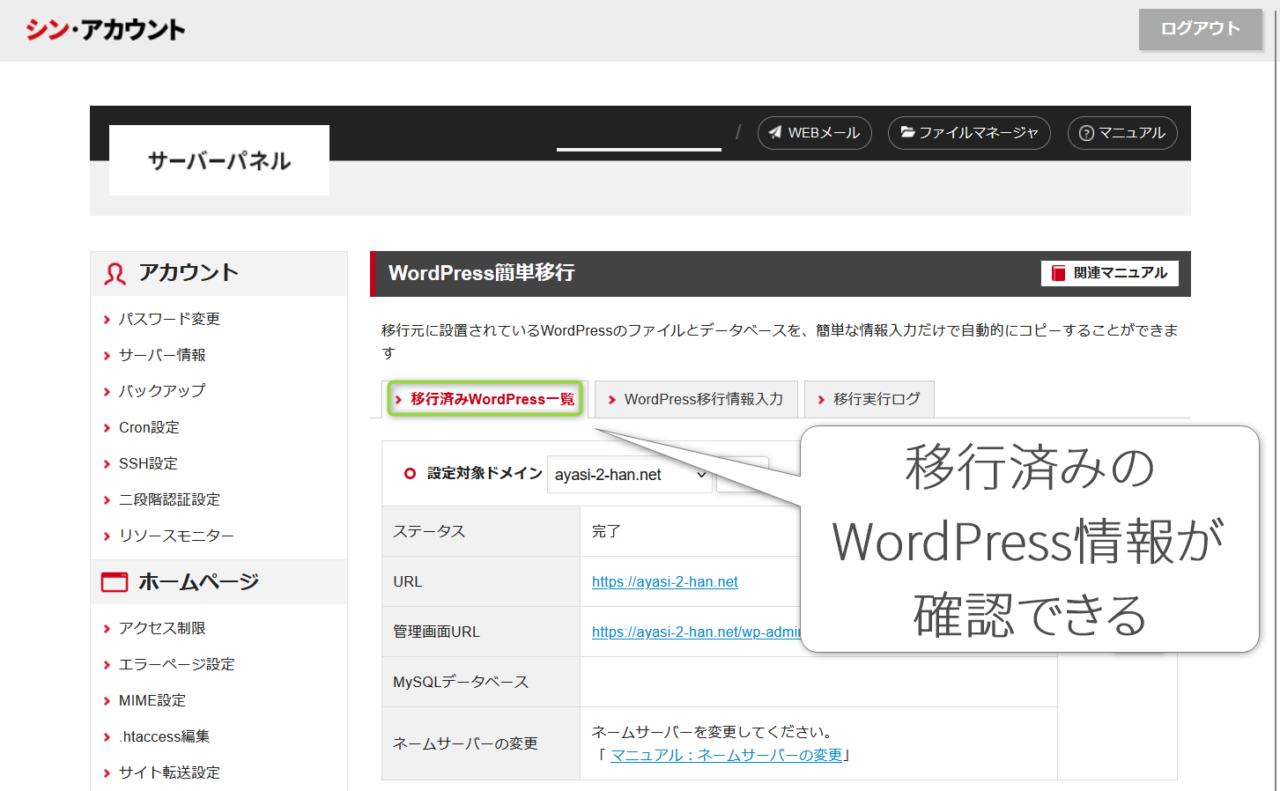The image size is (1280, 791).
Task: Click the シン・アカウント logo
Action: (105, 30)
